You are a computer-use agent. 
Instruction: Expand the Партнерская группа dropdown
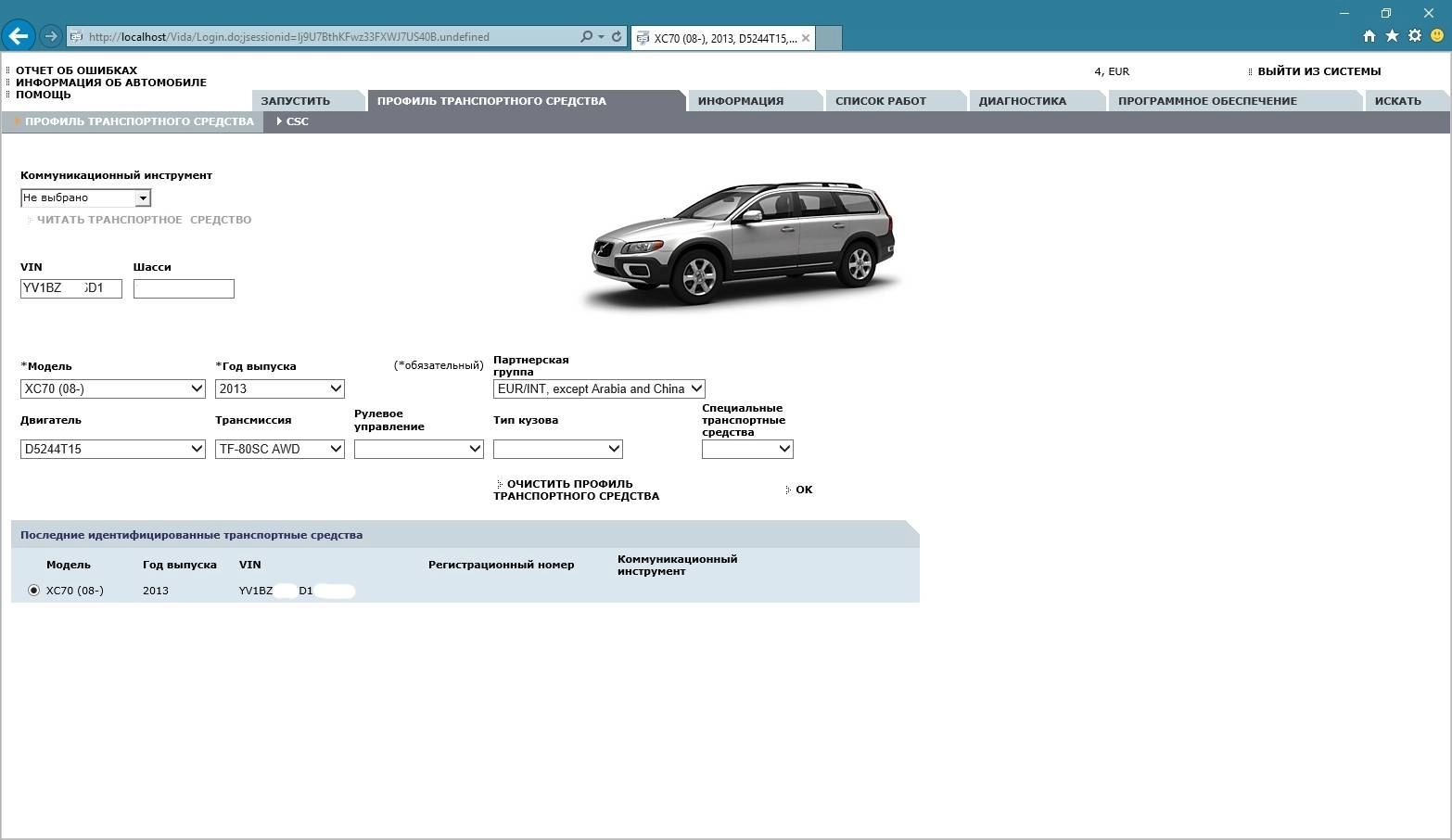[599, 388]
